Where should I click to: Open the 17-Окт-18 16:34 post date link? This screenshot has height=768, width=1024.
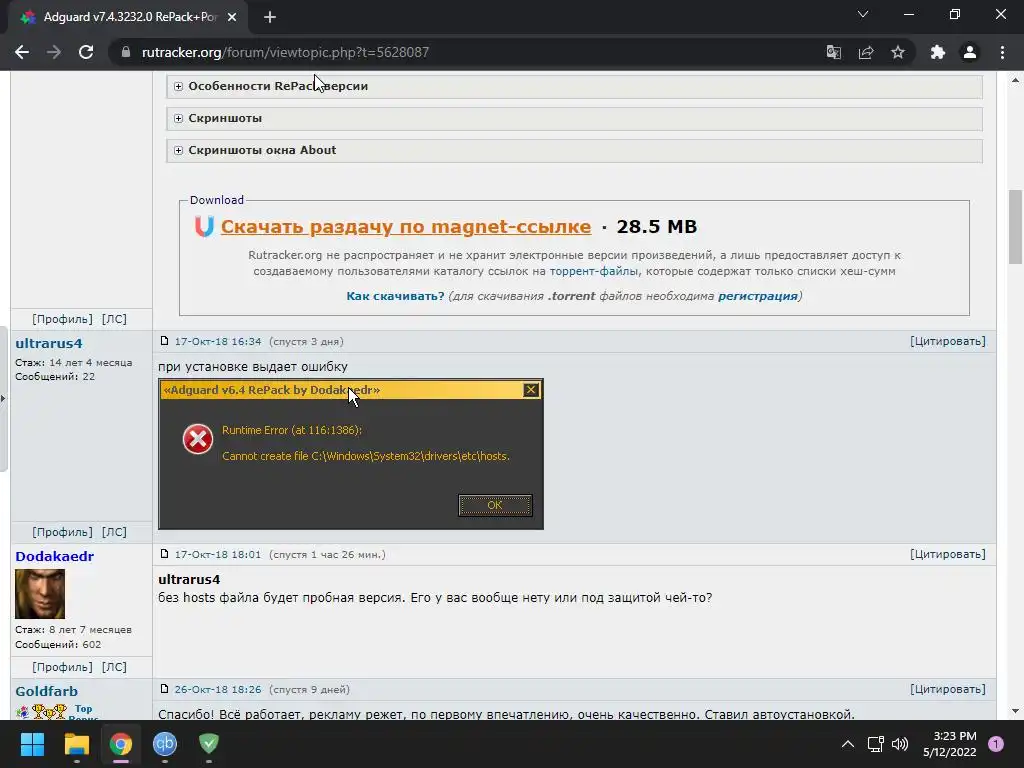(x=217, y=342)
